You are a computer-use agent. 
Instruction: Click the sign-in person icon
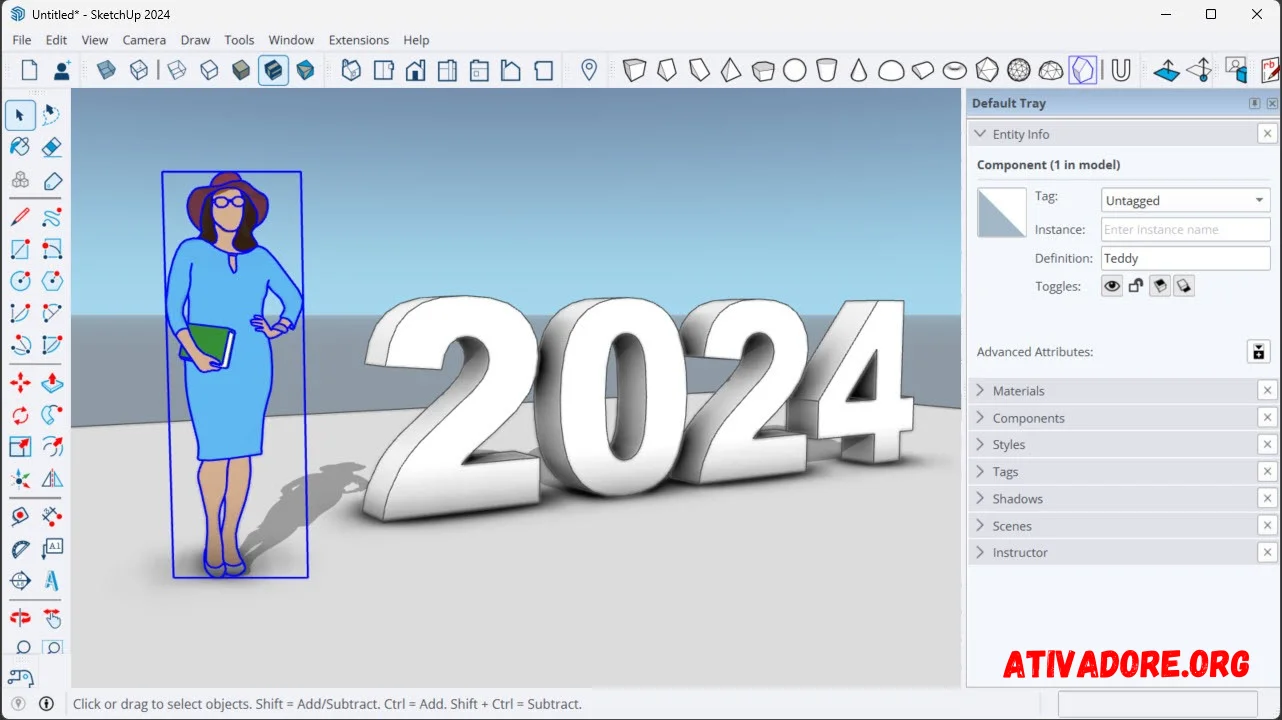[62, 70]
